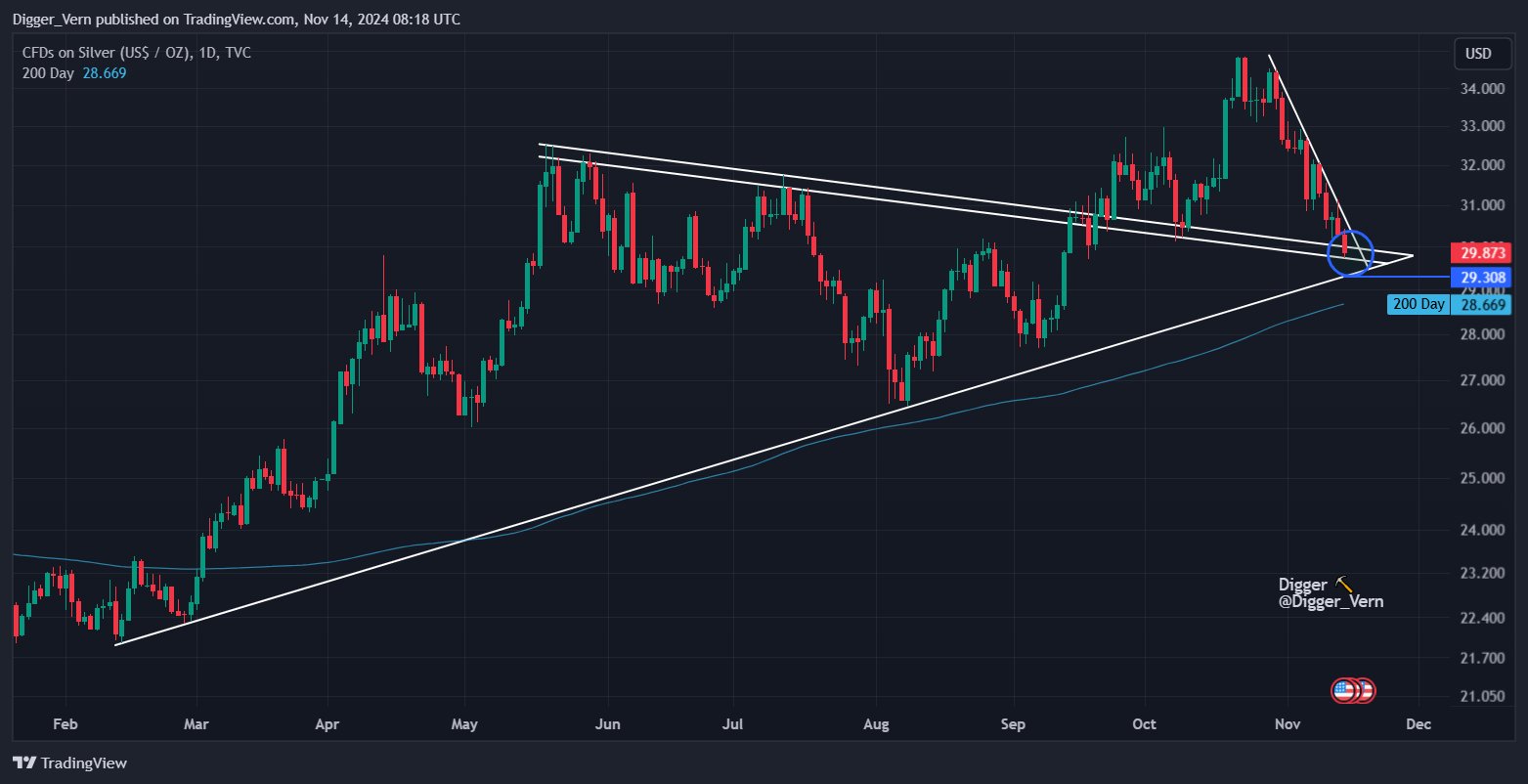
Task: Select the Mar label on the time axis
Action: 196,724
